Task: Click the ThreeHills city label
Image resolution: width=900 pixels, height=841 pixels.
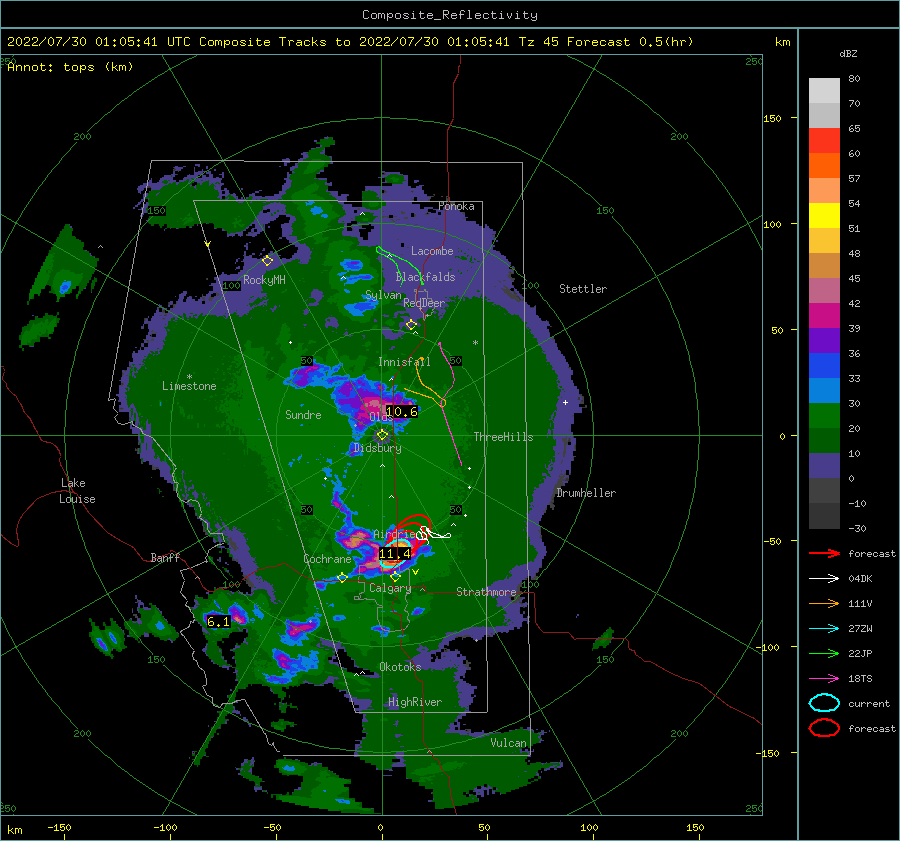Action: pyautogui.click(x=503, y=437)
